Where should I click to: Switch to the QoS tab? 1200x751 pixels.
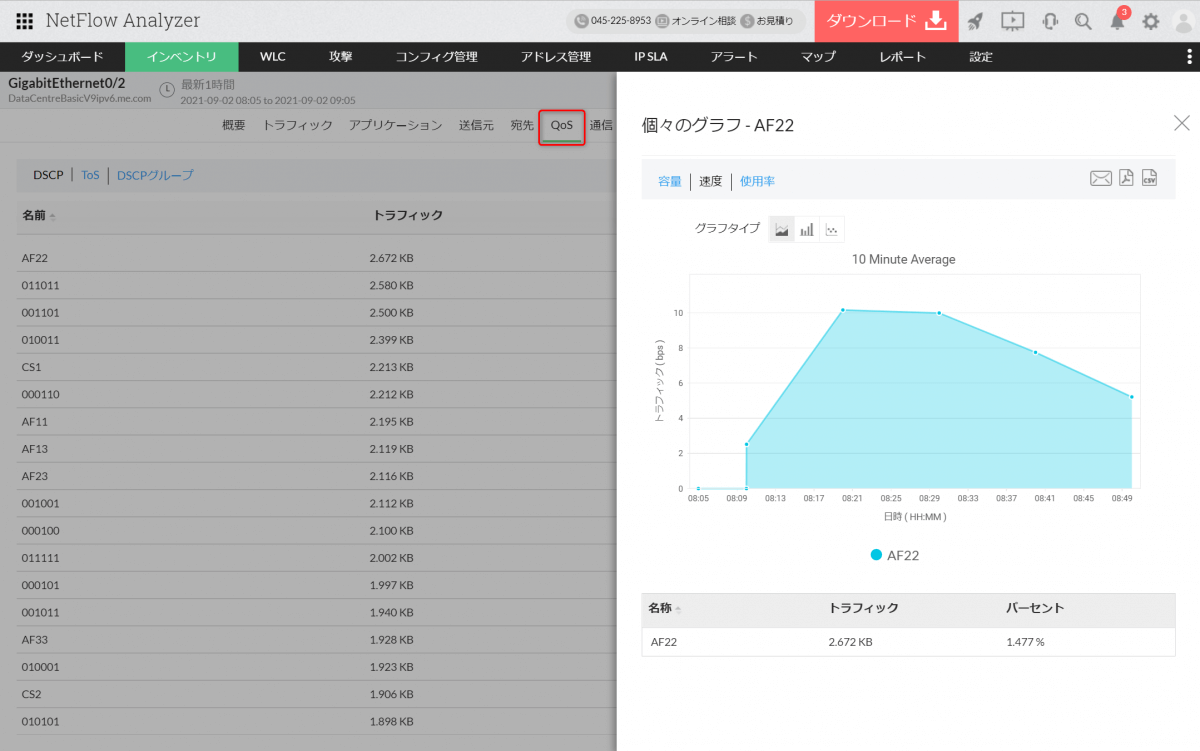[x=561, y=126]
